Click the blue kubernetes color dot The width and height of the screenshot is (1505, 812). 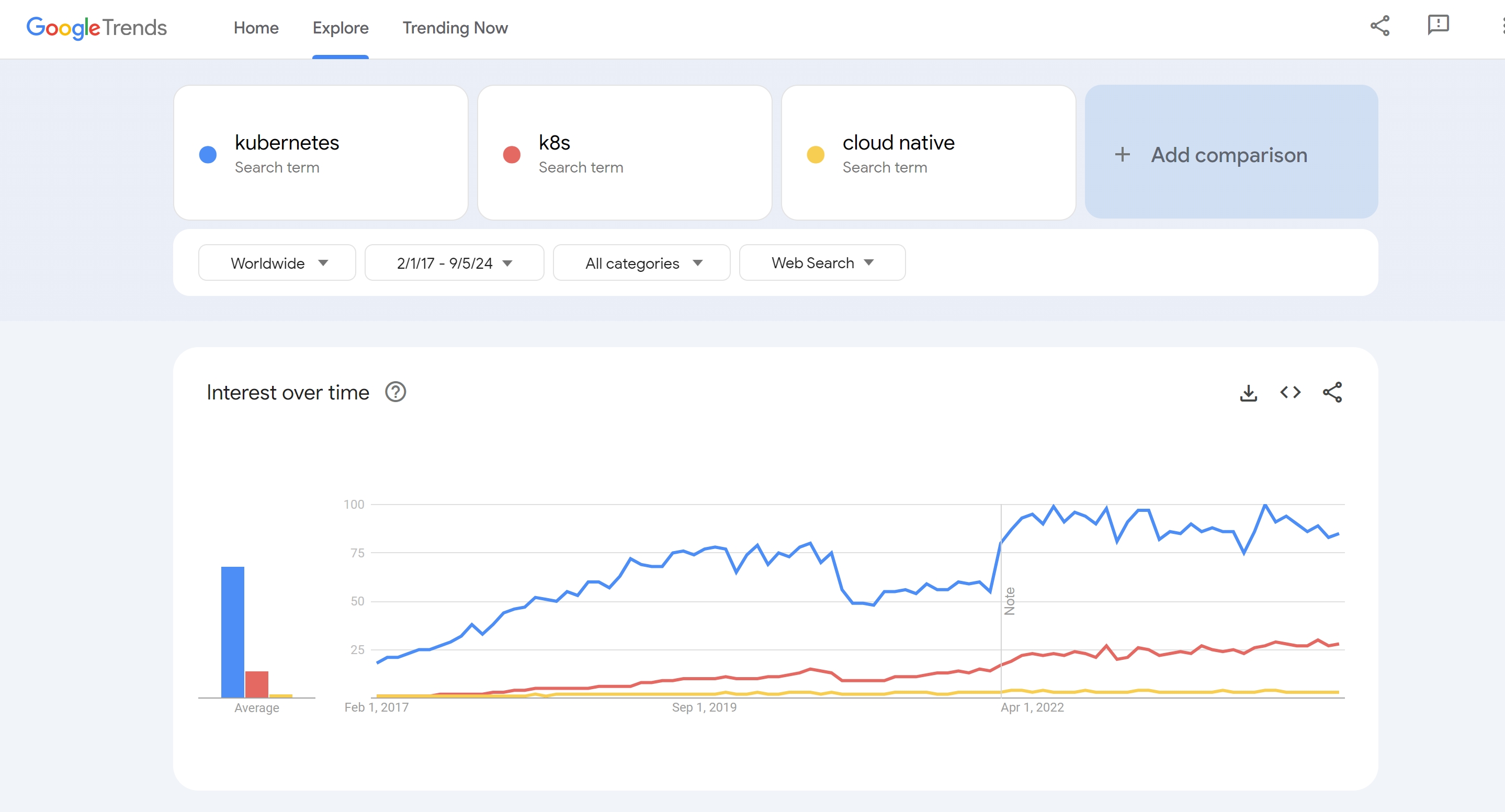(207, 154)
